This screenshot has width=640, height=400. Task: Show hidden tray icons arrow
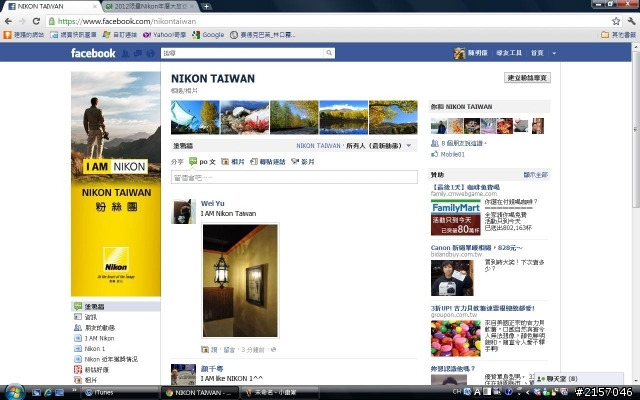[x=527, y=392]
